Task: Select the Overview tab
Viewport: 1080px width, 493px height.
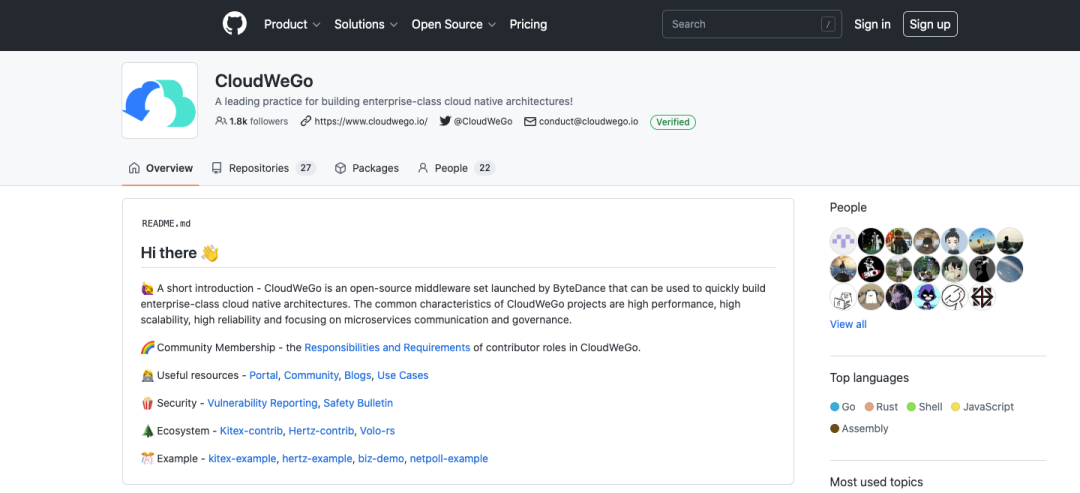Action: pyautogui.click(x=160, y=168)
